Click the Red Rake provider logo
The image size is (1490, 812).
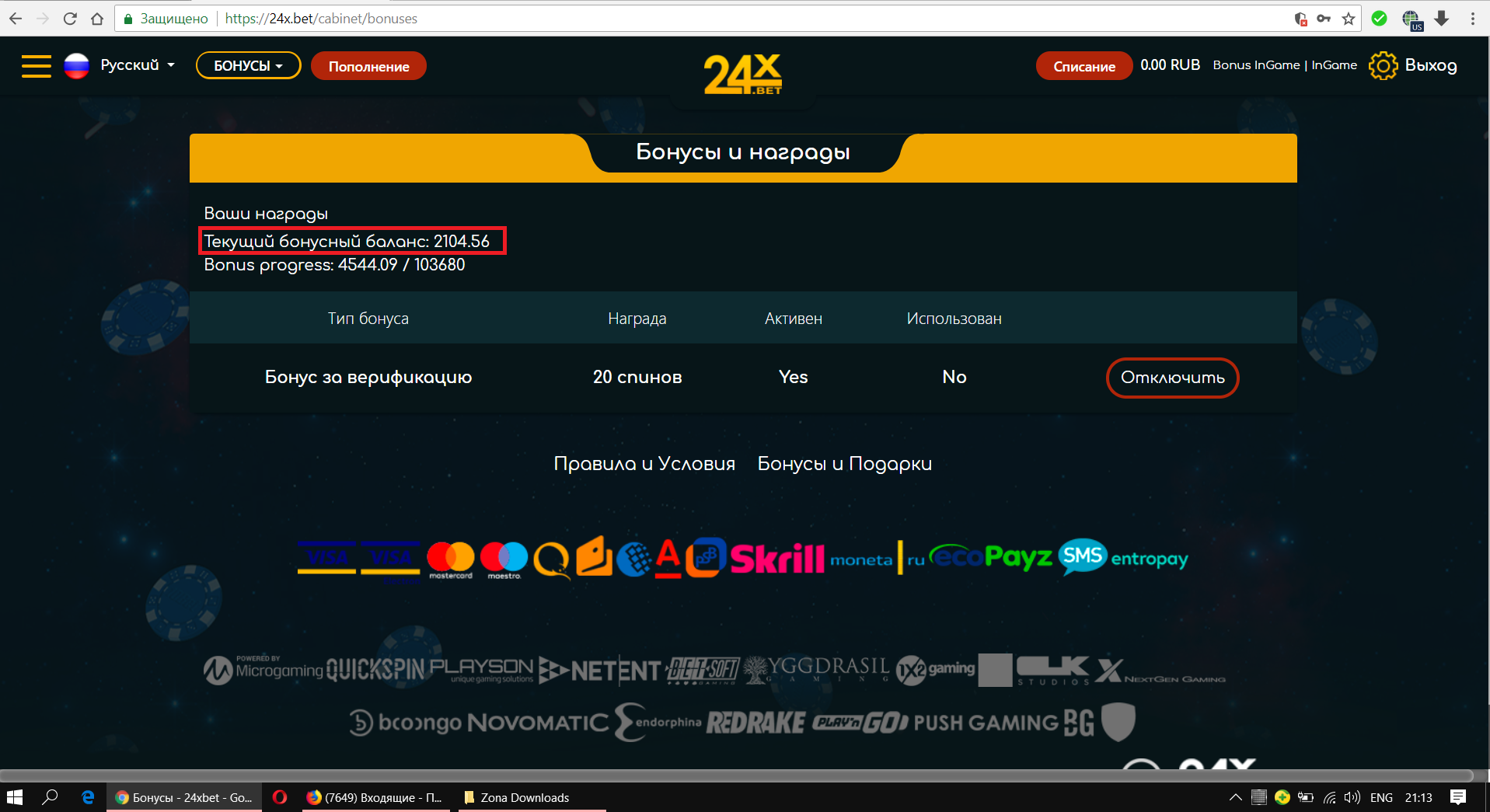755,723
